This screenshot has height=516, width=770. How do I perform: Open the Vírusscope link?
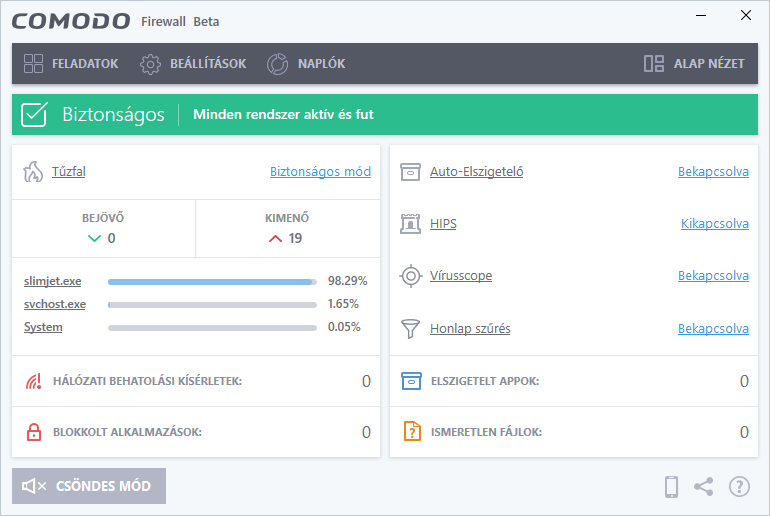[x=461, y=276]
